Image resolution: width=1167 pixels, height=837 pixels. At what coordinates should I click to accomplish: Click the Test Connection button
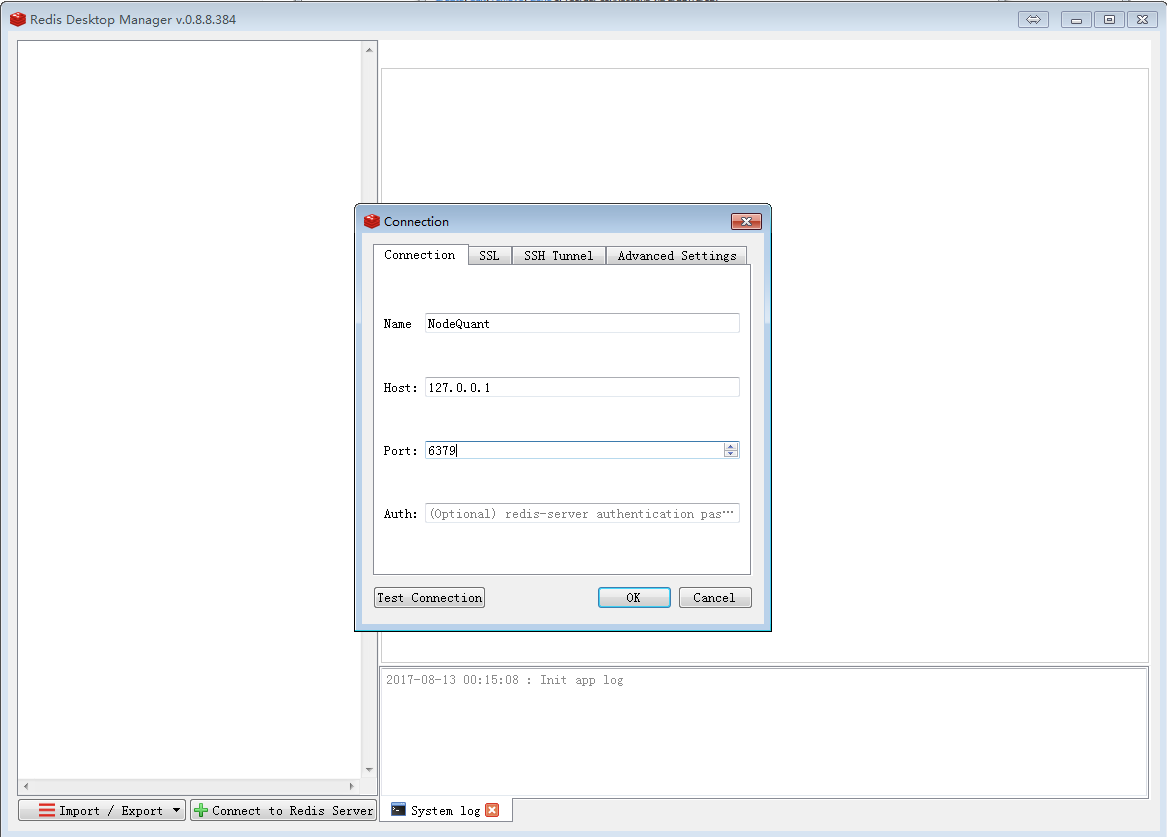tap(429, 597)
